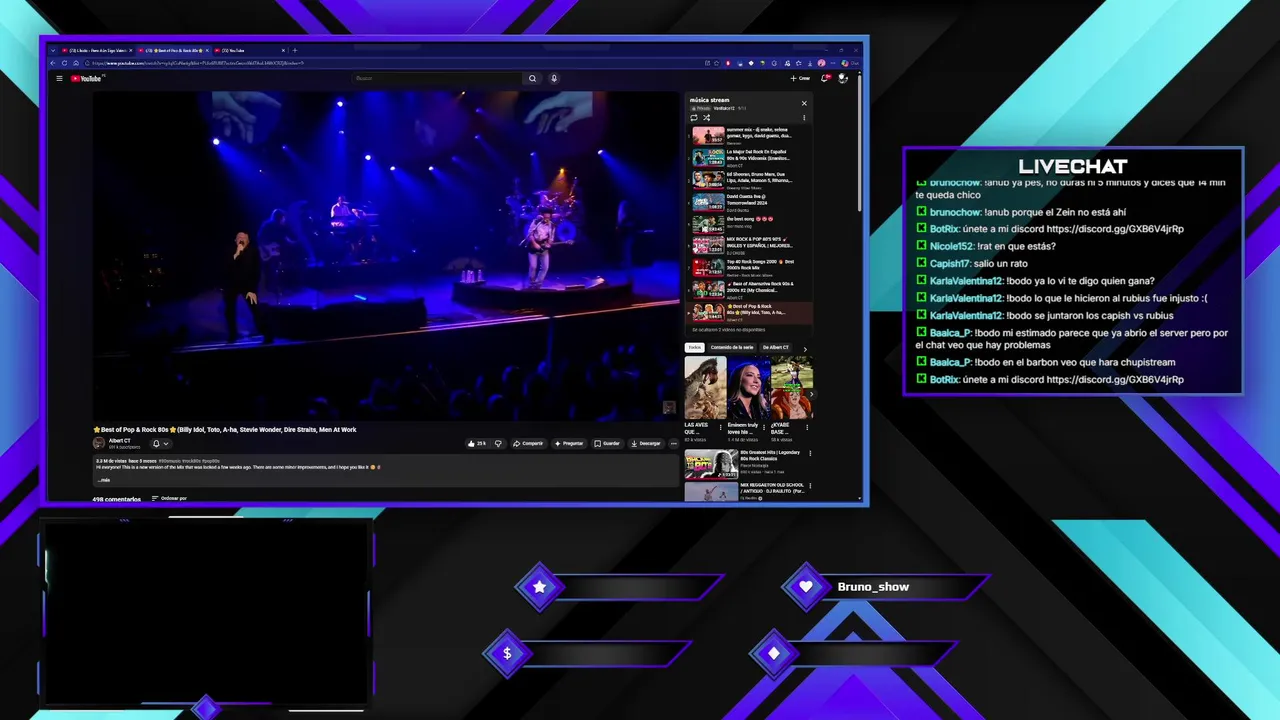Open Albert CT channel name link
Image resolution: width=1280 pixels, height=720 pixels.
(x=119, y=440)
